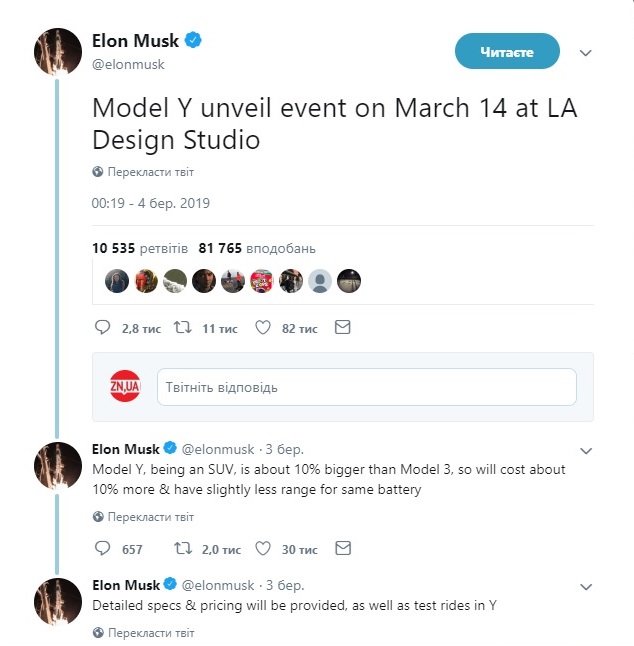This screenshot has width=634, height=646.
Task: Like the tweet with 30 тис likes
Action: coord(264,549)
